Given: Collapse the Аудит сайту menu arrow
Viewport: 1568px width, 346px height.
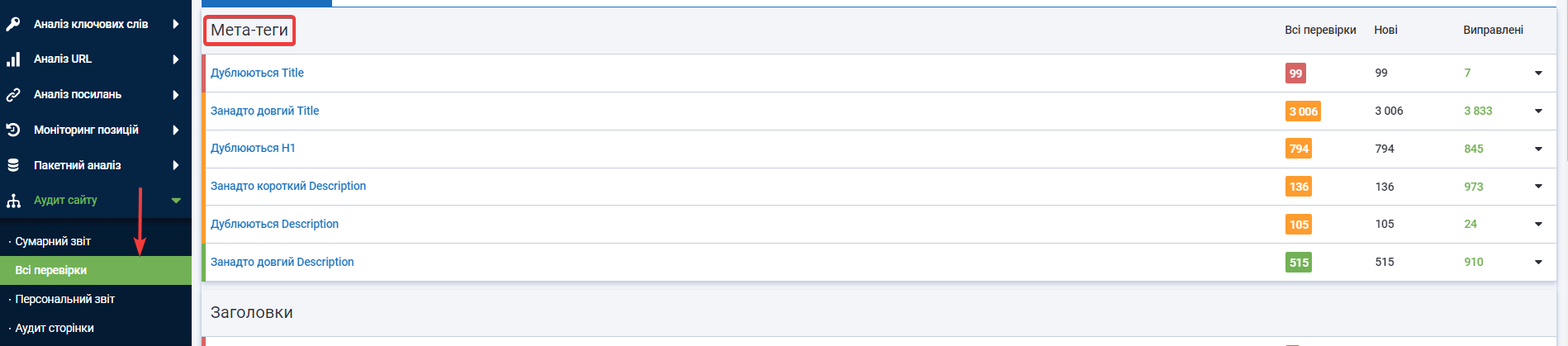Looking at the screenshot, I should click(176, 201).
